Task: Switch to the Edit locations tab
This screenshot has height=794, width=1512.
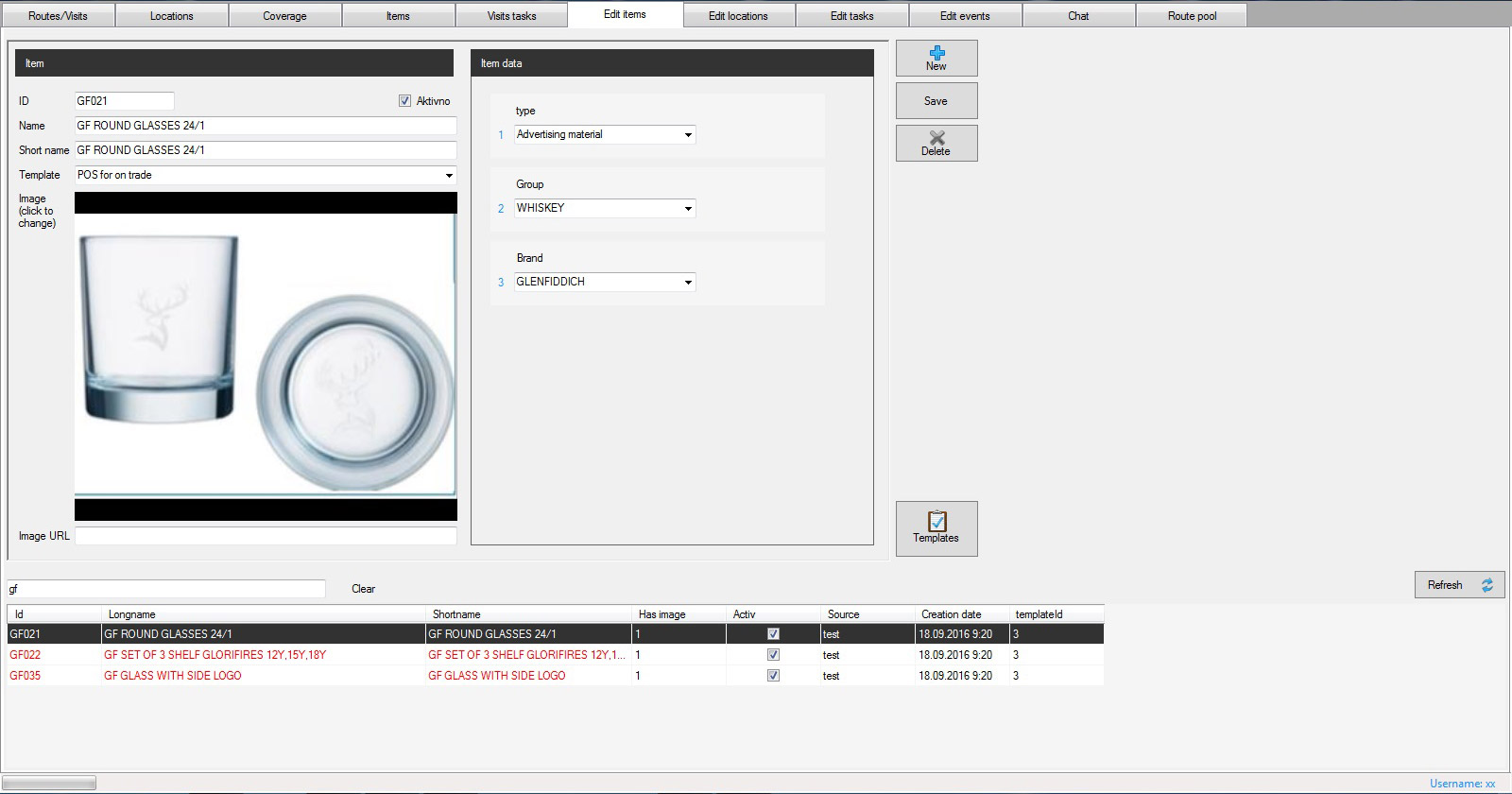Action: 738,16
